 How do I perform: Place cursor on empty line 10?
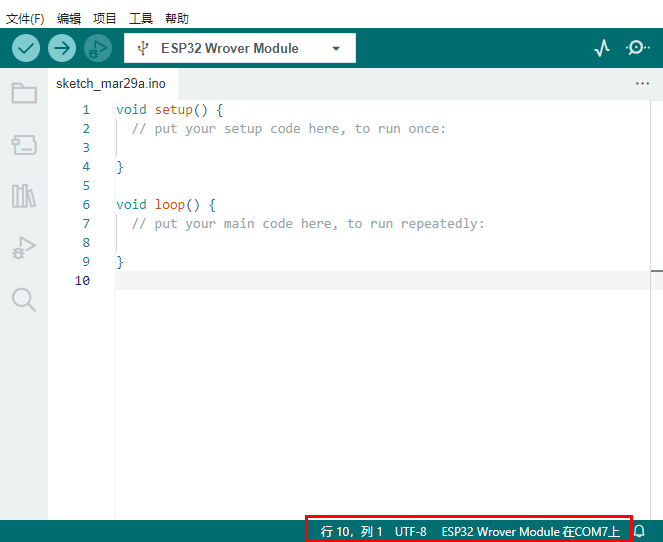(382, 280)
